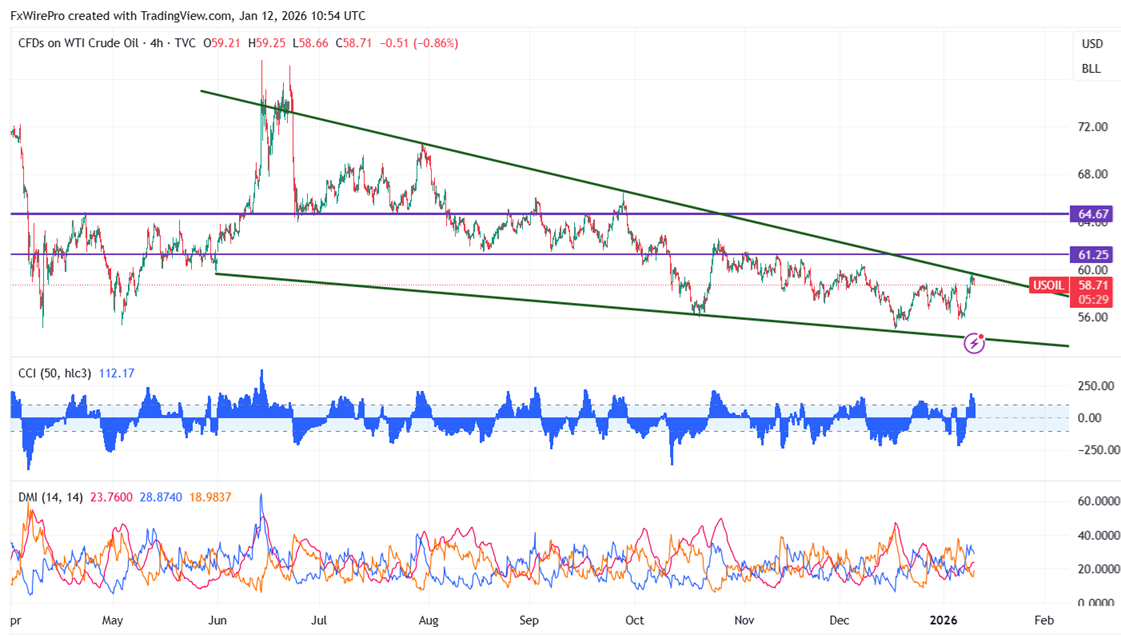Click the 05:29 bar countdown label
The image size is (1121, 637).
[1092, 300]
